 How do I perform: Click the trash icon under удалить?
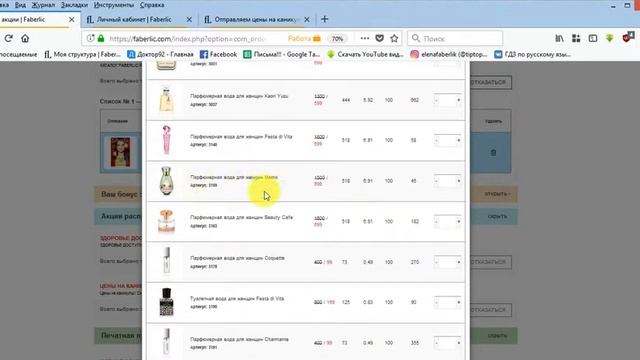pyautogui.click(x=493, y=153)
